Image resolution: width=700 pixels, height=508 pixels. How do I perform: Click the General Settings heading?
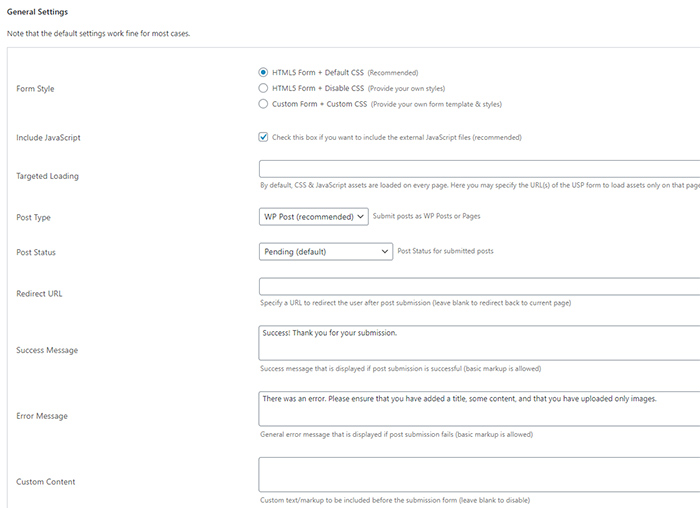click(38, 12)
